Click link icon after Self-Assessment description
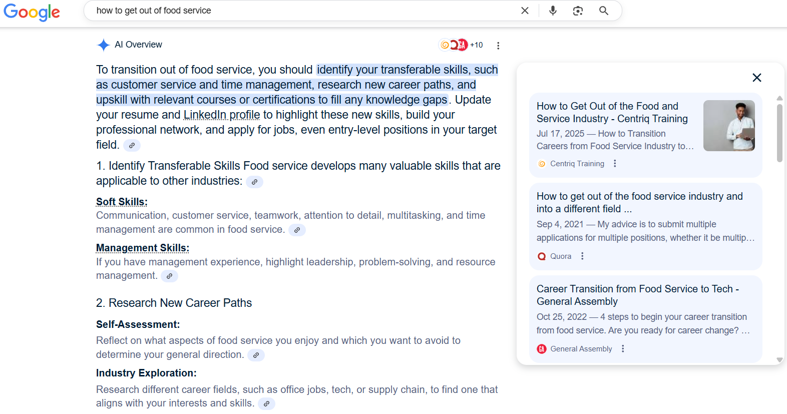The width and height of the screenshot is (787, 414). [x=256, y=355]
